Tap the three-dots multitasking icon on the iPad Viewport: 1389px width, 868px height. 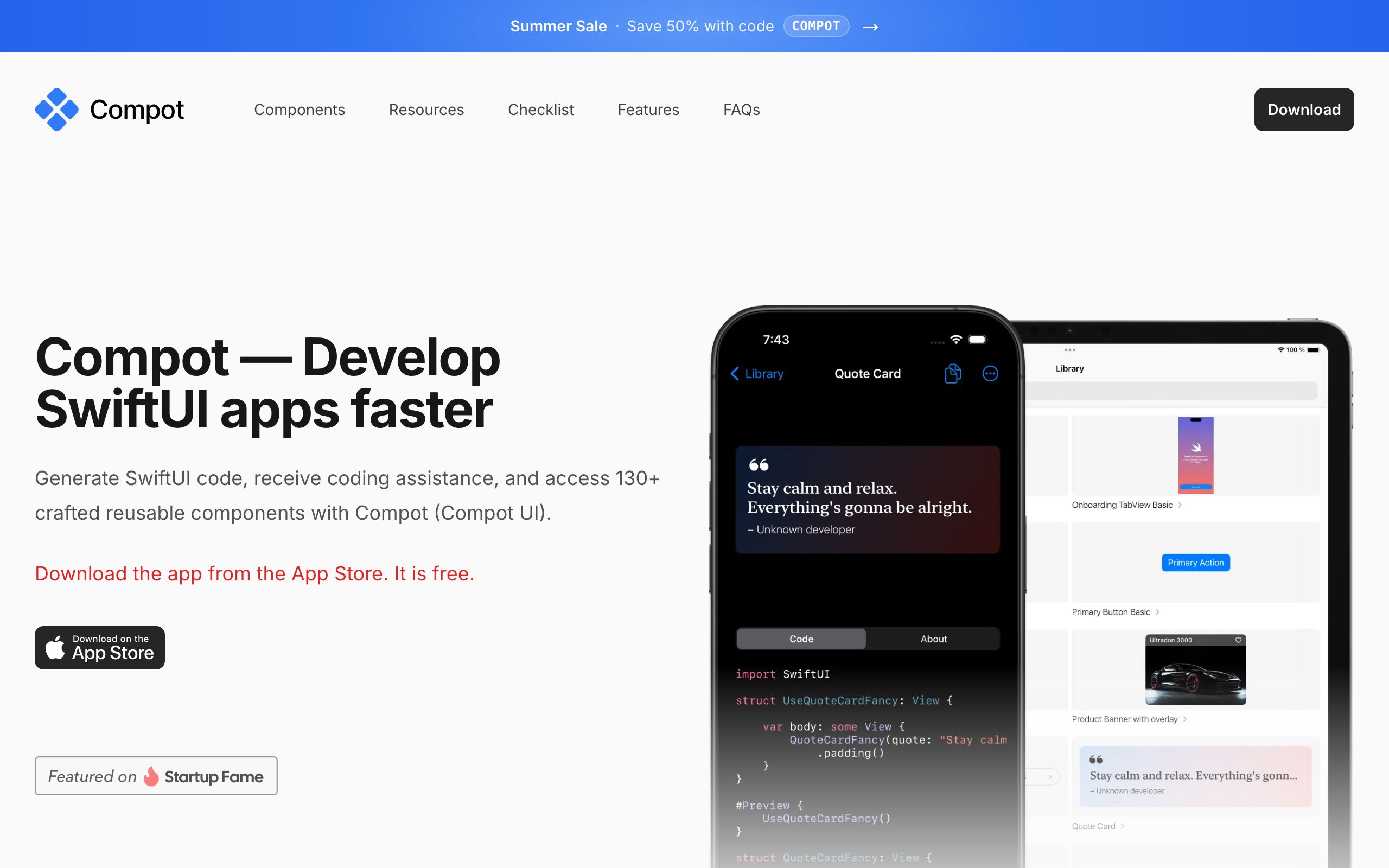pyautogui.click(x=1069, y=349)
